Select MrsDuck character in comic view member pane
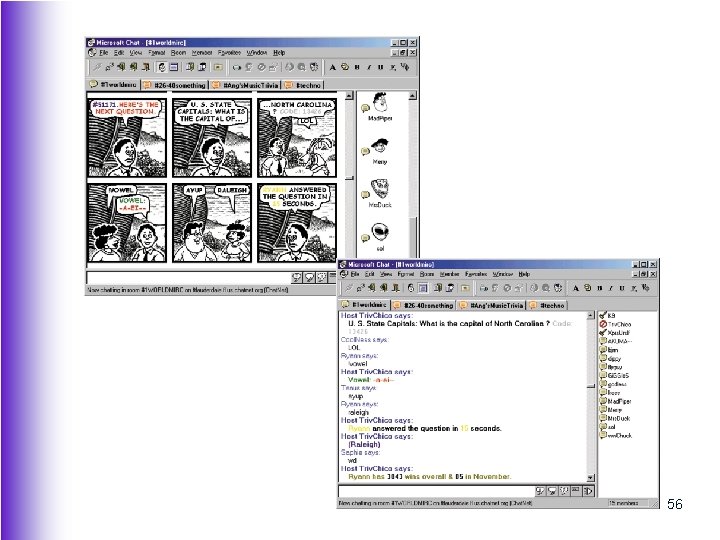This screenshot has width=720, height=540. coord(380,194)
